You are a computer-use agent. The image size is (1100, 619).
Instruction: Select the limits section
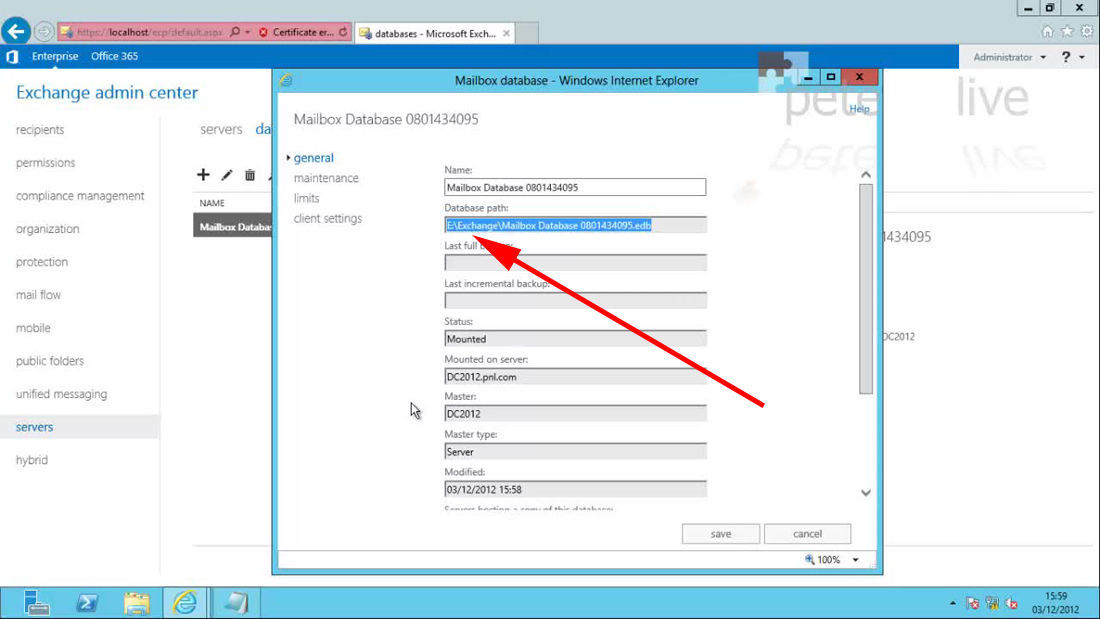pos(307,199)
